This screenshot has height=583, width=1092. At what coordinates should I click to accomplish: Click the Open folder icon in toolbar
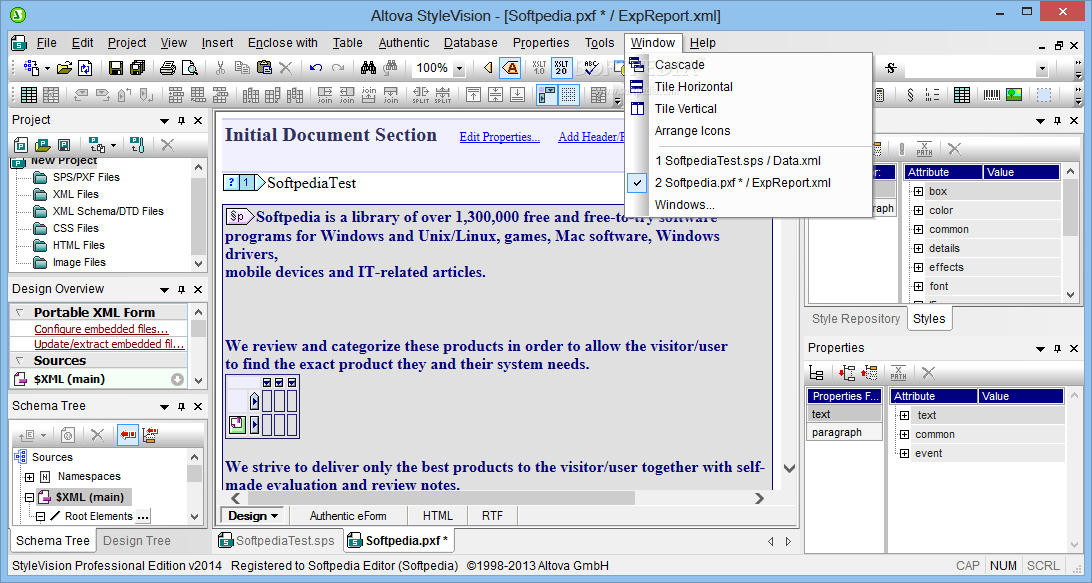point(64,68)
